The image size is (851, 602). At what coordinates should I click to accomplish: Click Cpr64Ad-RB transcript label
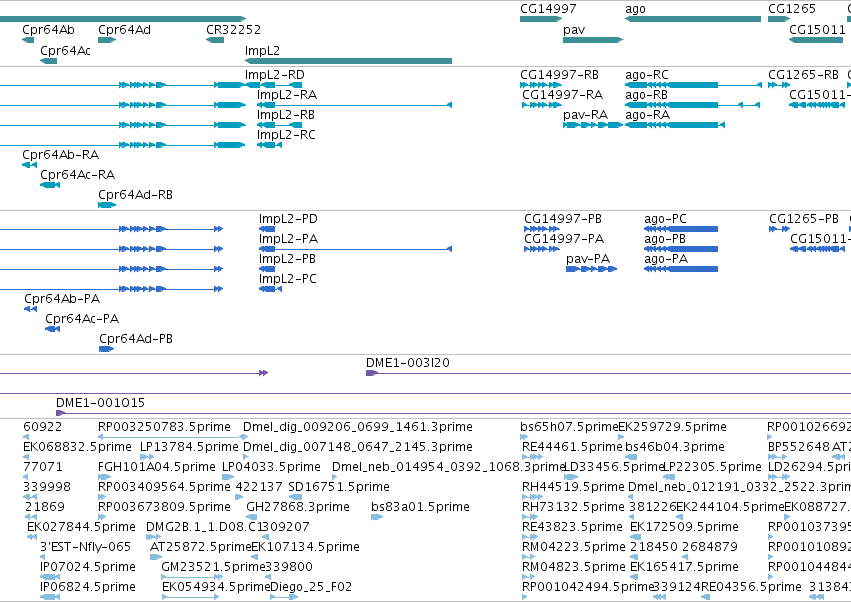pyautogui.click(x=135, y=195)
